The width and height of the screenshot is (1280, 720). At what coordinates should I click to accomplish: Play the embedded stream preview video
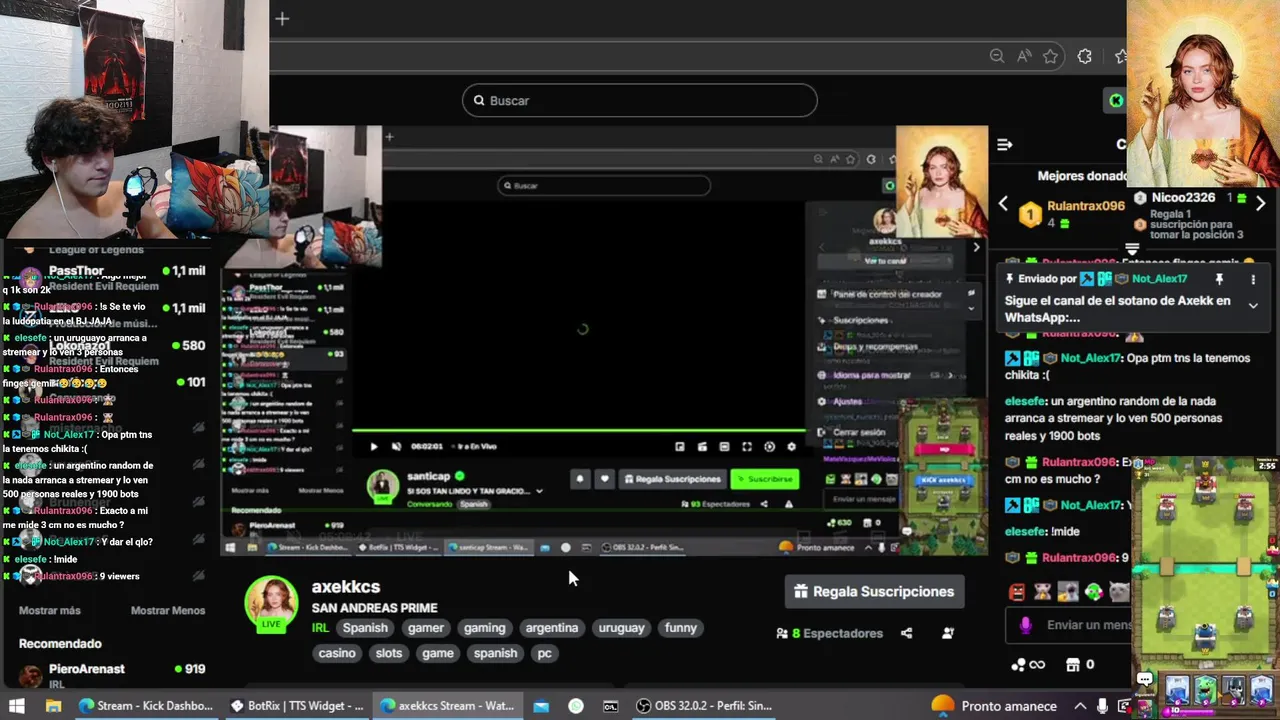[x=374, y=446]
